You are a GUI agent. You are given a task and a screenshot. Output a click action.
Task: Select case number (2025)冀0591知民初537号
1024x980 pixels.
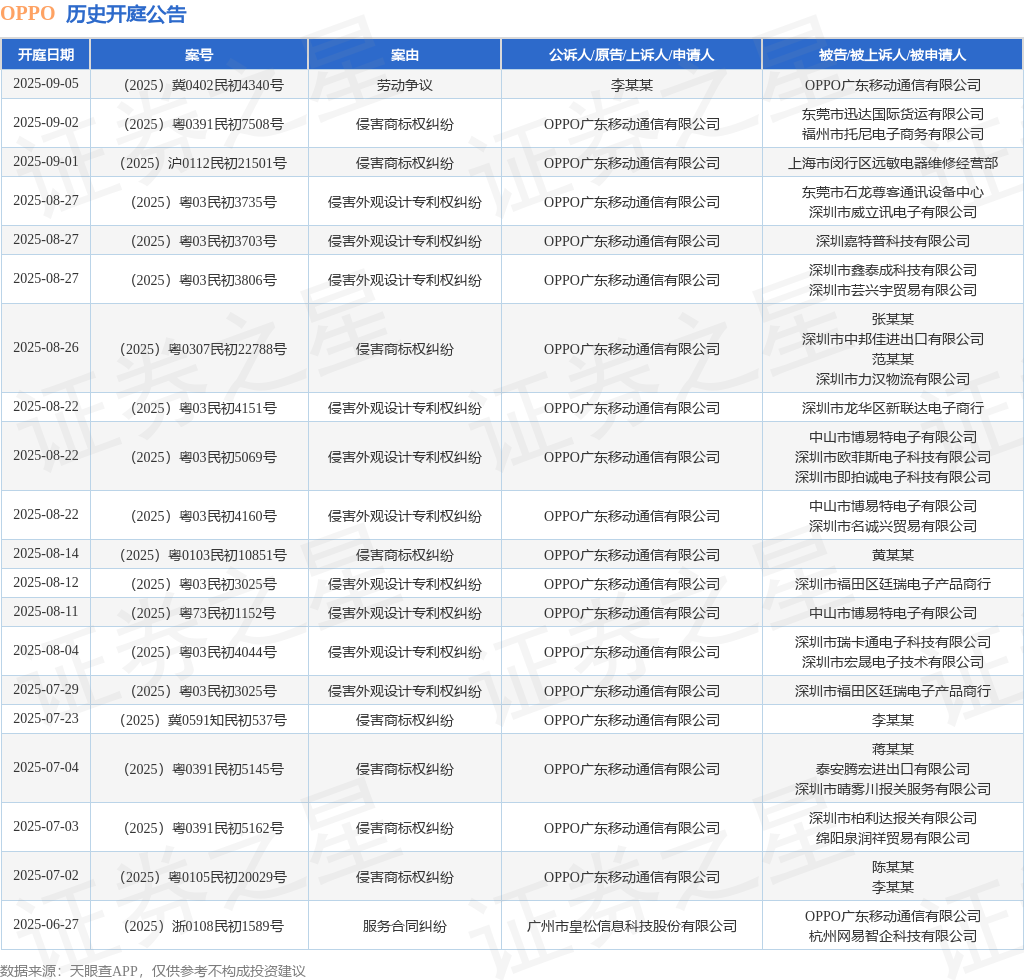coord(203,720)
